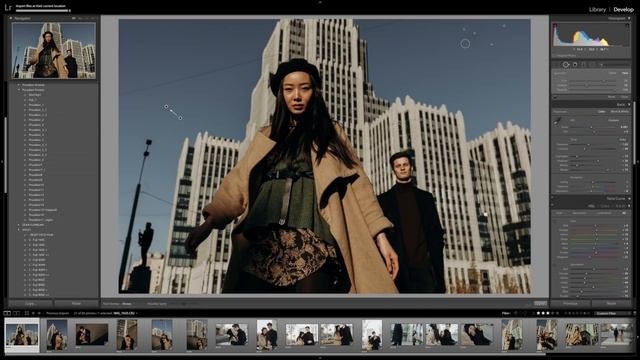The image size is (640, 360).
Task: Select the Radial Filter tool
Action: click(x=592, y=64)
